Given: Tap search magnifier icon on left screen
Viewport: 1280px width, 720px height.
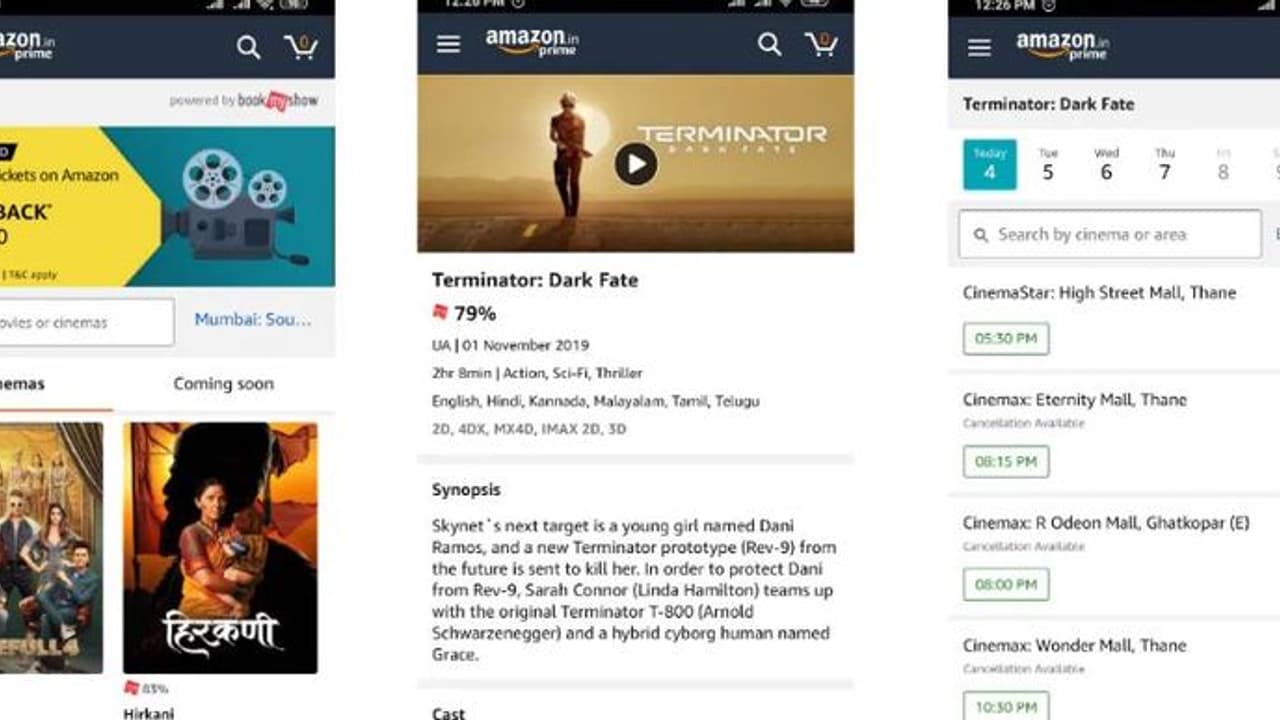Looking at the screenshot, I should (x=248, y=46).
